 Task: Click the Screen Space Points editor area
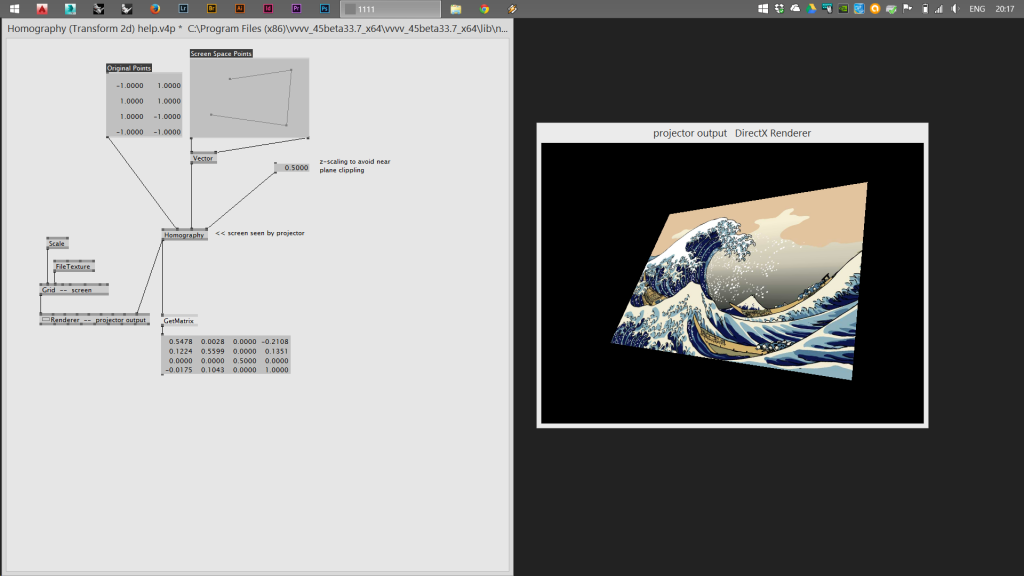pos(249,98)
